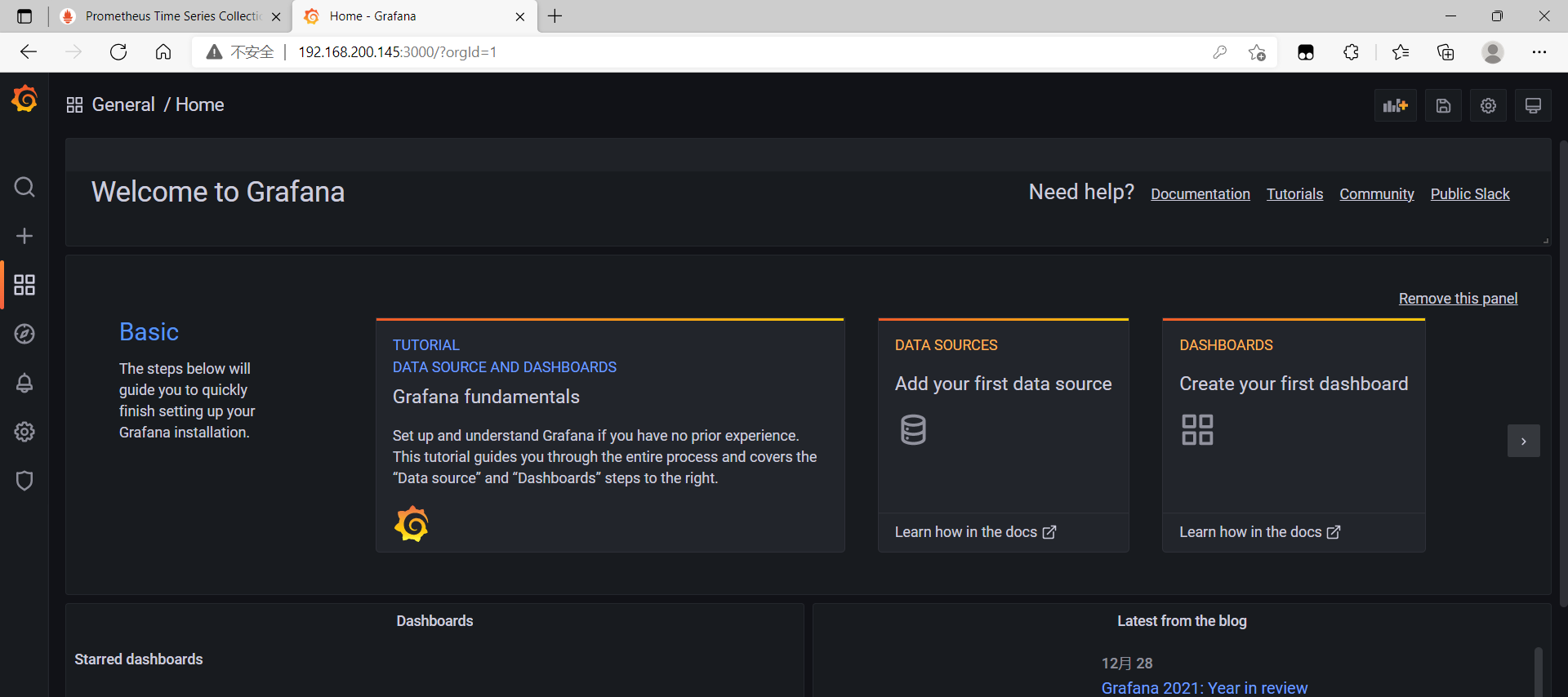Screen dimensions: 1568x697
Task: Click Remove this panel
Action: click(1458, 299)
